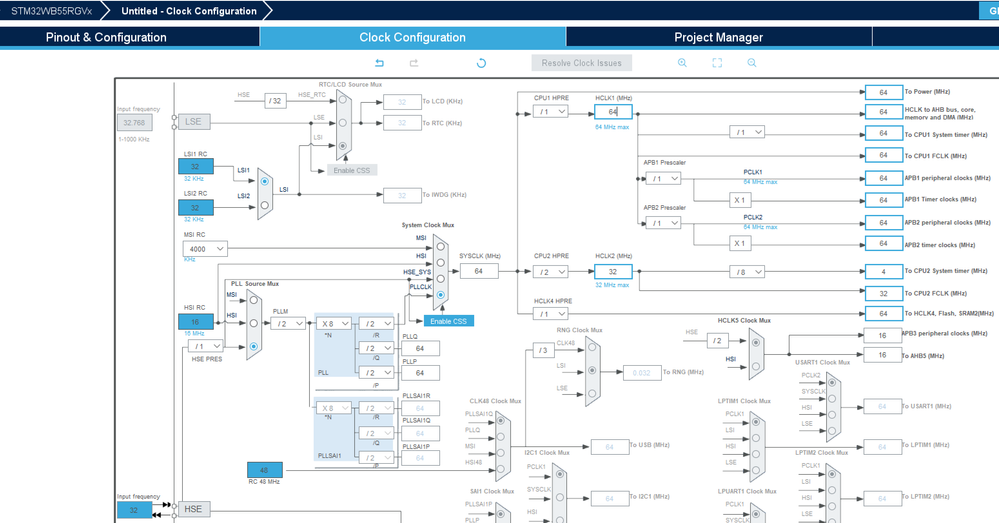
Task: Select HSE_SYS in the System Clock Mux
Action: point(440,279)
